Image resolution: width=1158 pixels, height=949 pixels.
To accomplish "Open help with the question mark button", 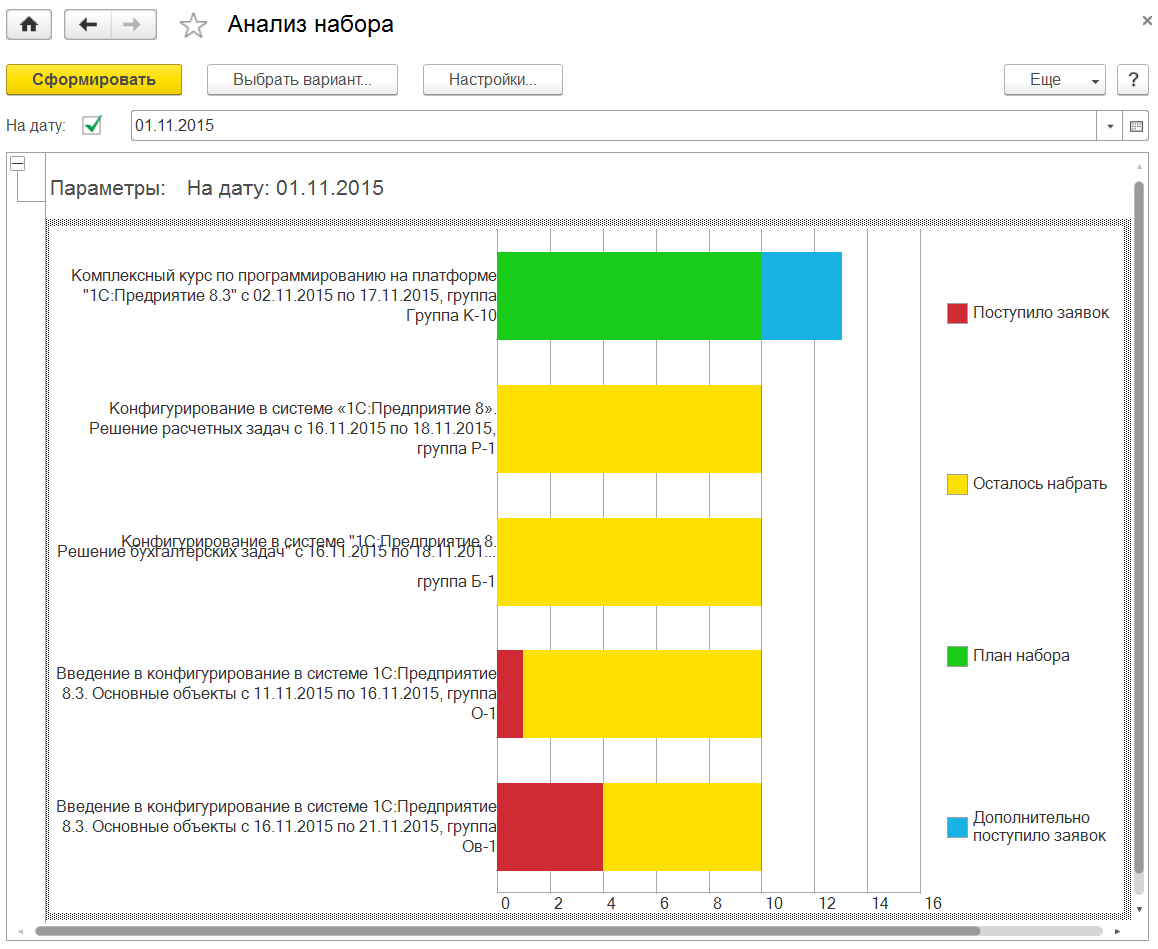I will tap(1132, 80).
